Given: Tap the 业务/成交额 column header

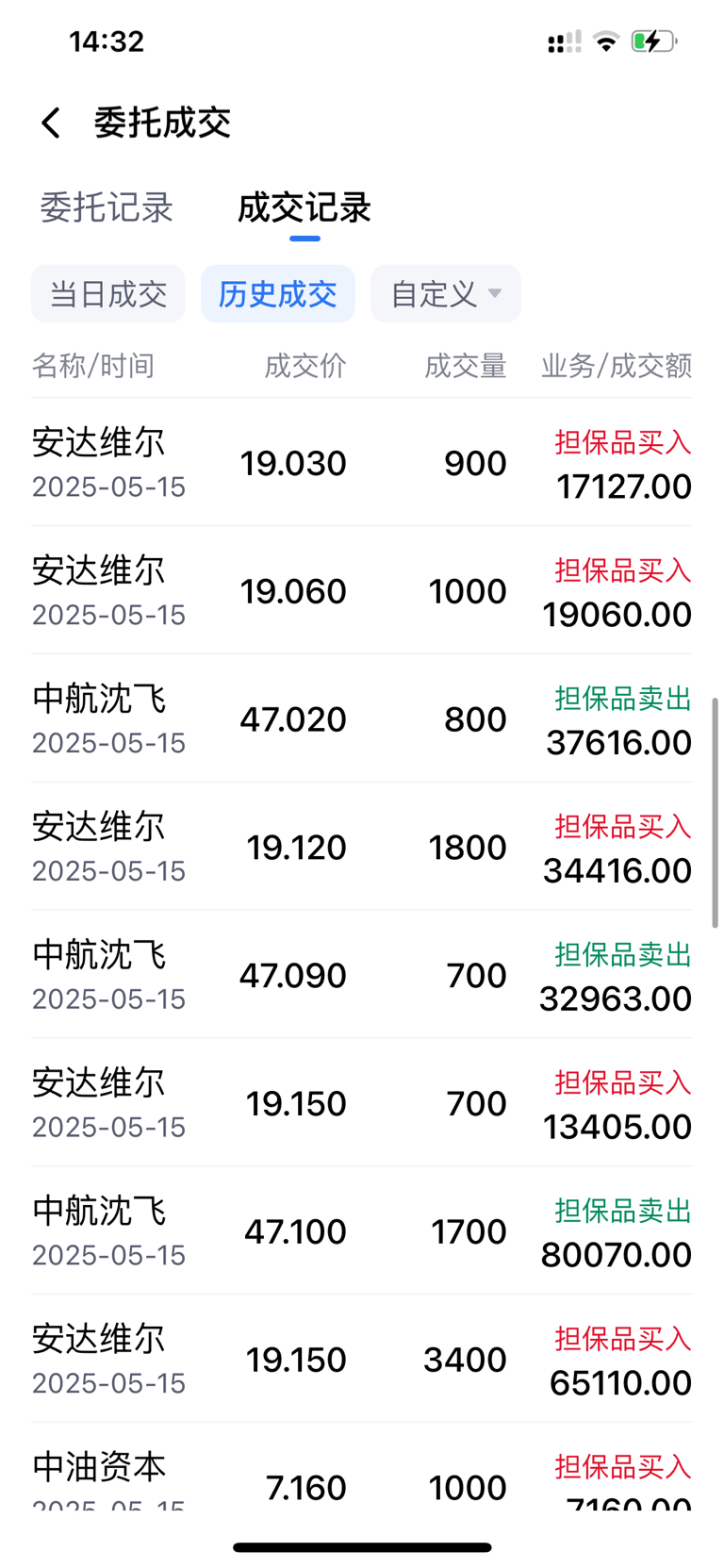Looking at the screenshot, I should 617,366.
